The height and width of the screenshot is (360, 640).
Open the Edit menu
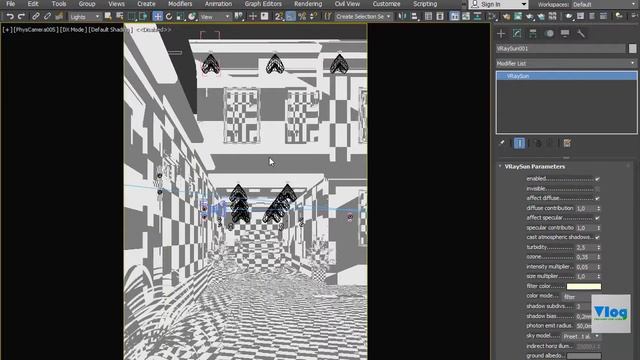(x=33, y=4)
